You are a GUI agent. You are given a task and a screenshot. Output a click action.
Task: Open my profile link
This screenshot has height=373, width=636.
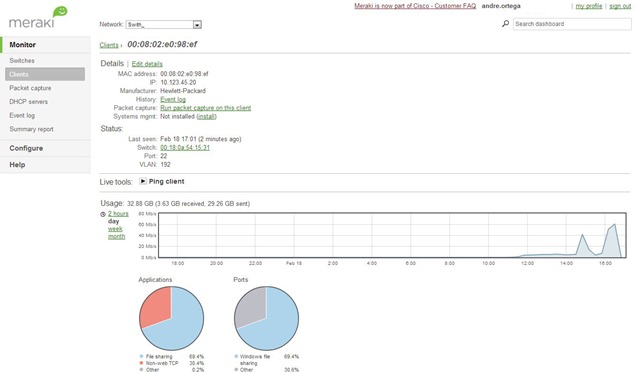pyautogui.click(x=589, y=6)
